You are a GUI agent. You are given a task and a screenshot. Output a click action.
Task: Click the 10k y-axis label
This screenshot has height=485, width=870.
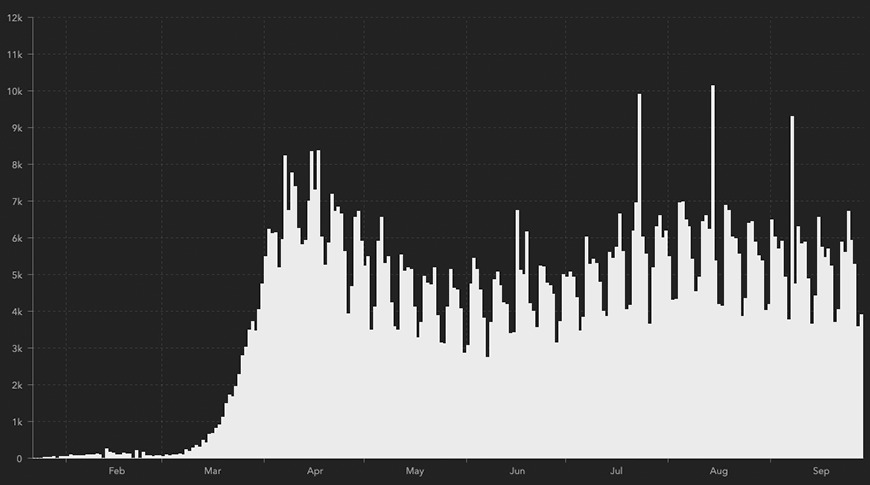pyautogui.click(x=14, y=91)
